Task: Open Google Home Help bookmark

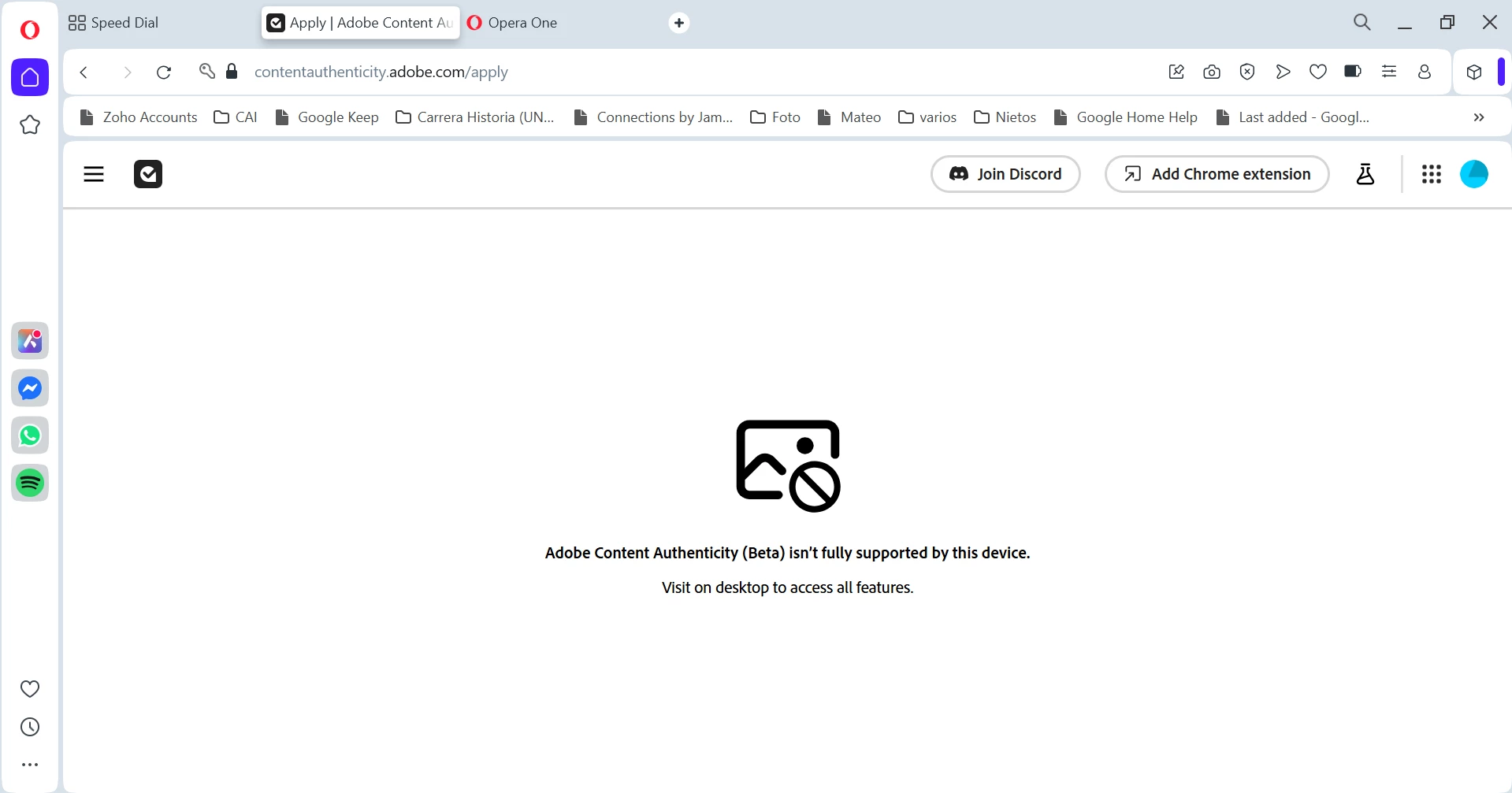Action: pyautogui.click(x=1125, y=117)
